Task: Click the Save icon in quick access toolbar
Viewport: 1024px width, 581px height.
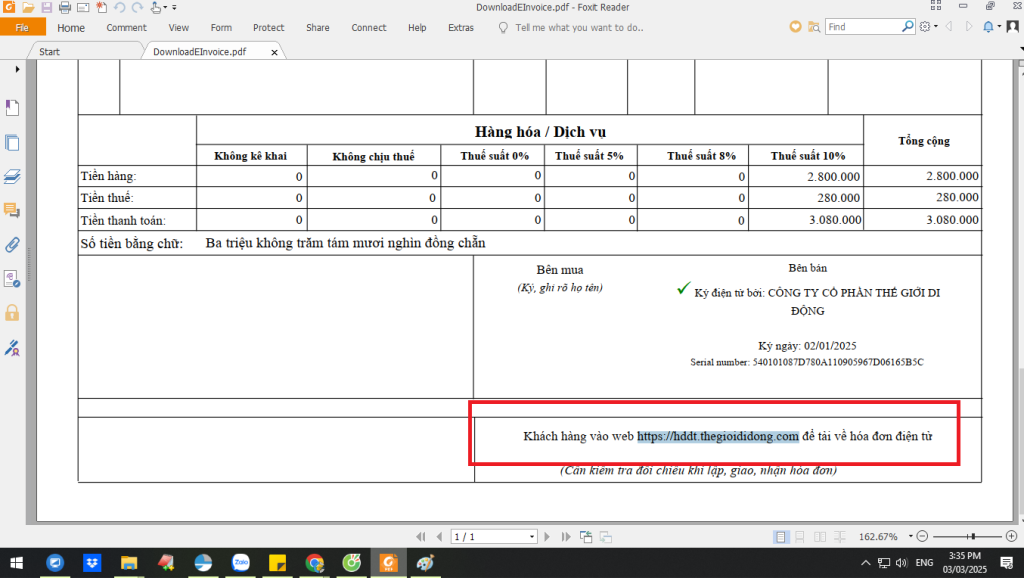Action: coord(46,7)
